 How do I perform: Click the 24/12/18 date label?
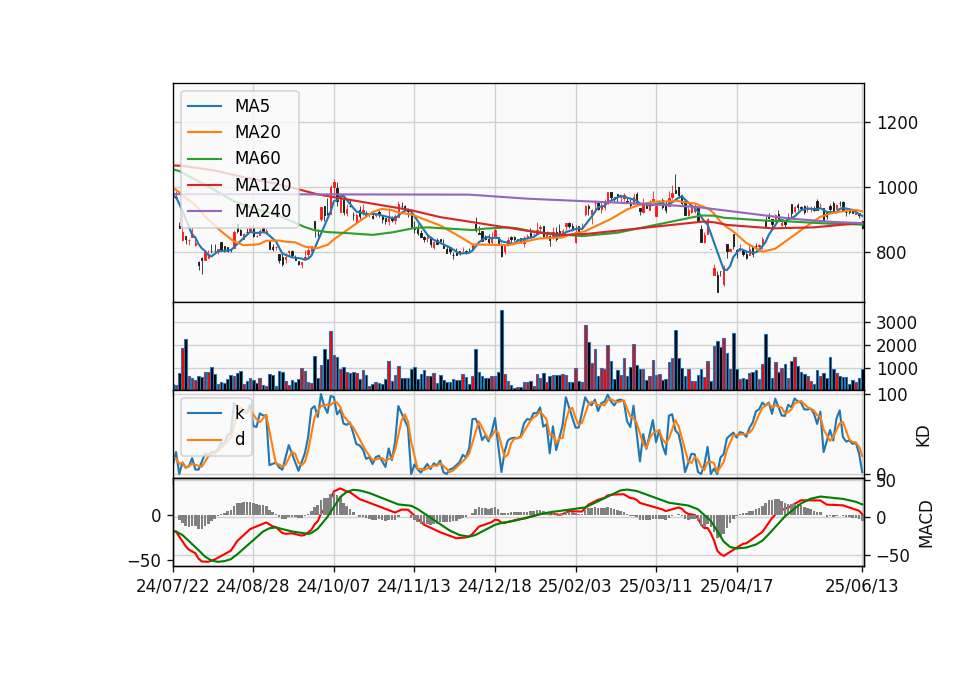pos(495,587)
